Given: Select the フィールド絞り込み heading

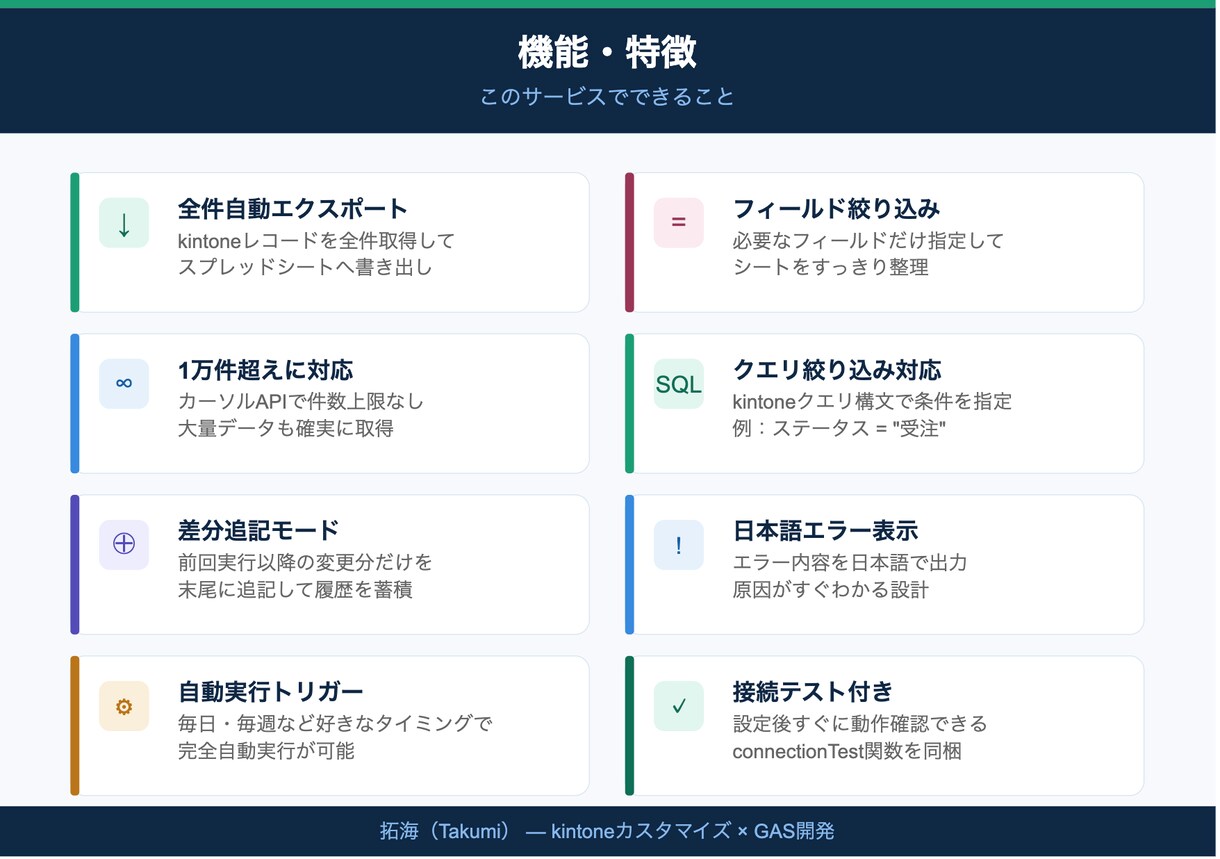Looking at the screenshot, I should tap(837, 209).
